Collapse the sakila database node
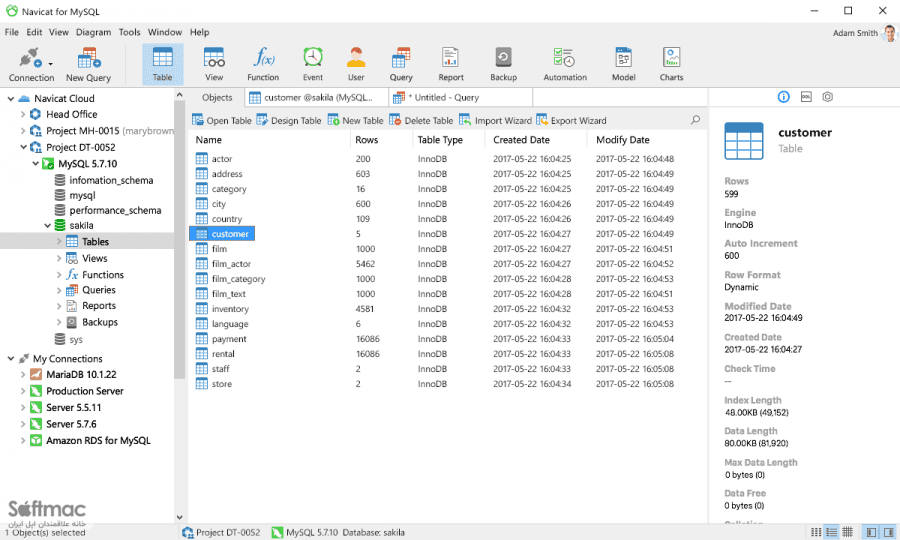The image size is (900, 540). point(48,226)
